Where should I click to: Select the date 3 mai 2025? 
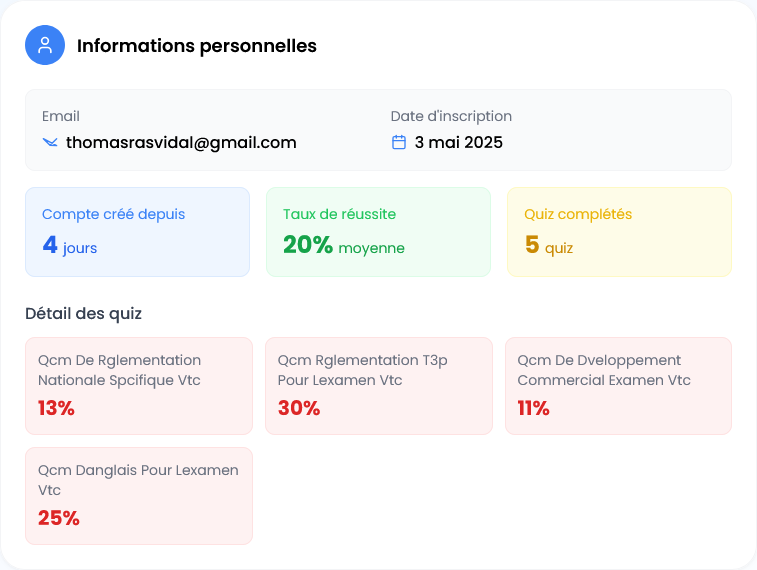pyautogui.click(x=458, y=142)
